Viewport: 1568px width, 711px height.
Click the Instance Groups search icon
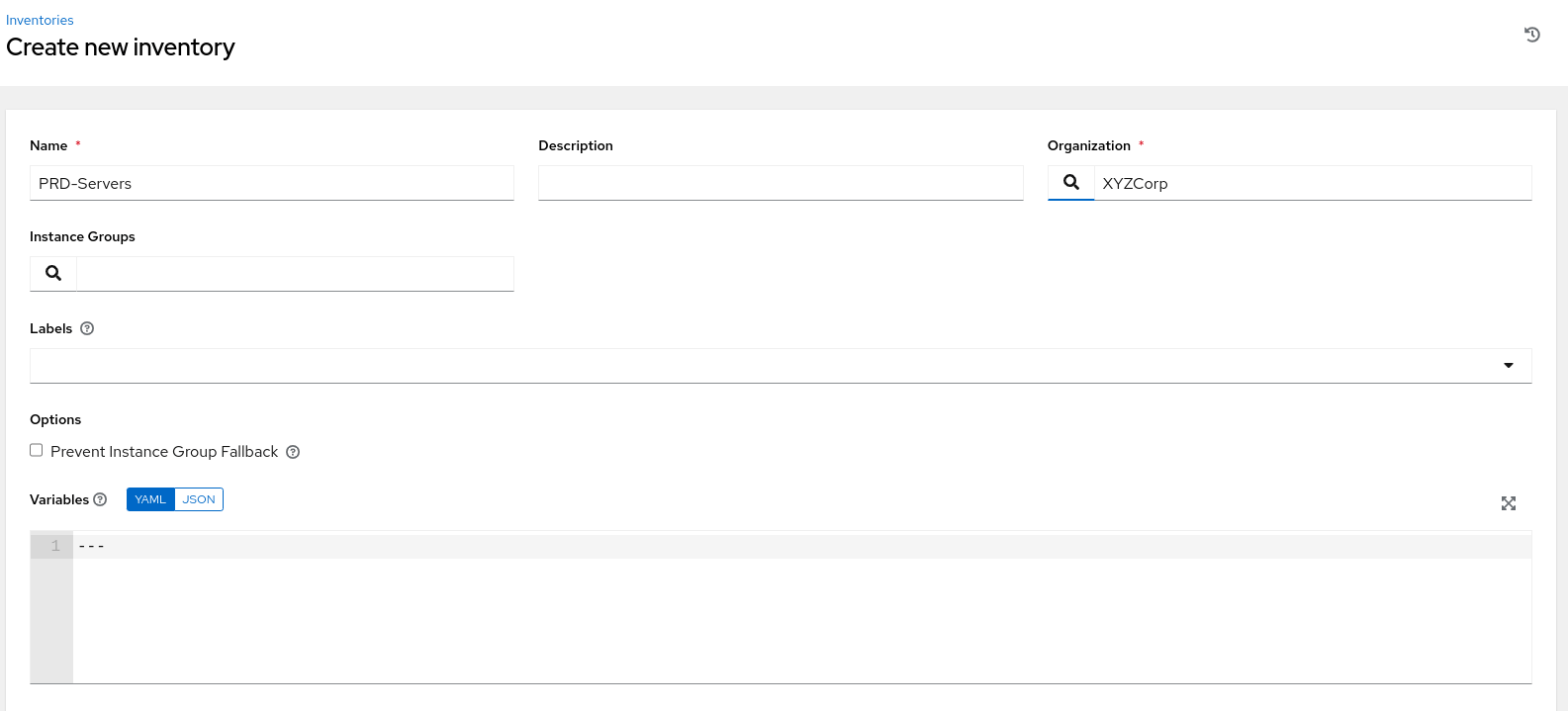pyautogui.click(x=53, y=274)
